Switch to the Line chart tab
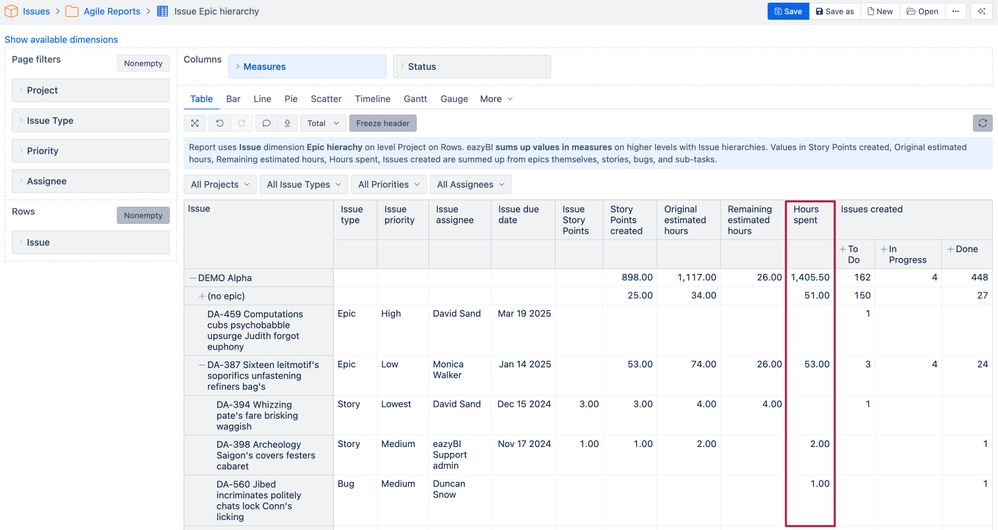998x530 pixels. 262,99
